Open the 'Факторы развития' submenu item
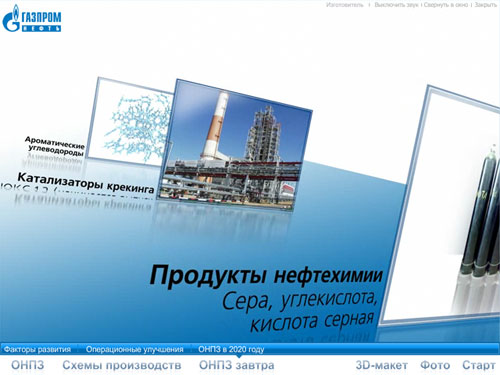500x375 pixels. (x=37, y=349)
